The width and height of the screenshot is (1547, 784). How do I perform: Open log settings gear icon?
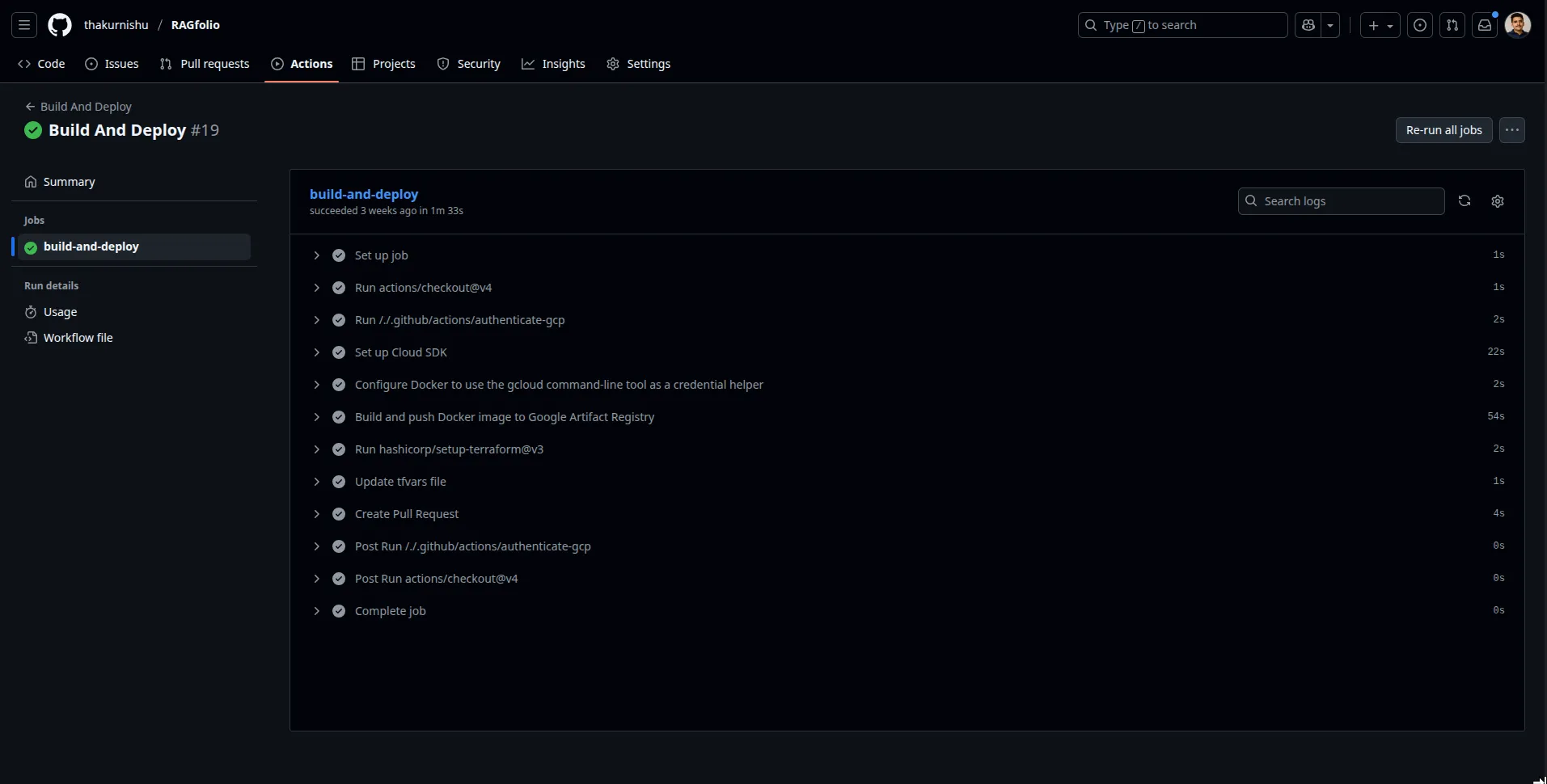[1498, 201]
